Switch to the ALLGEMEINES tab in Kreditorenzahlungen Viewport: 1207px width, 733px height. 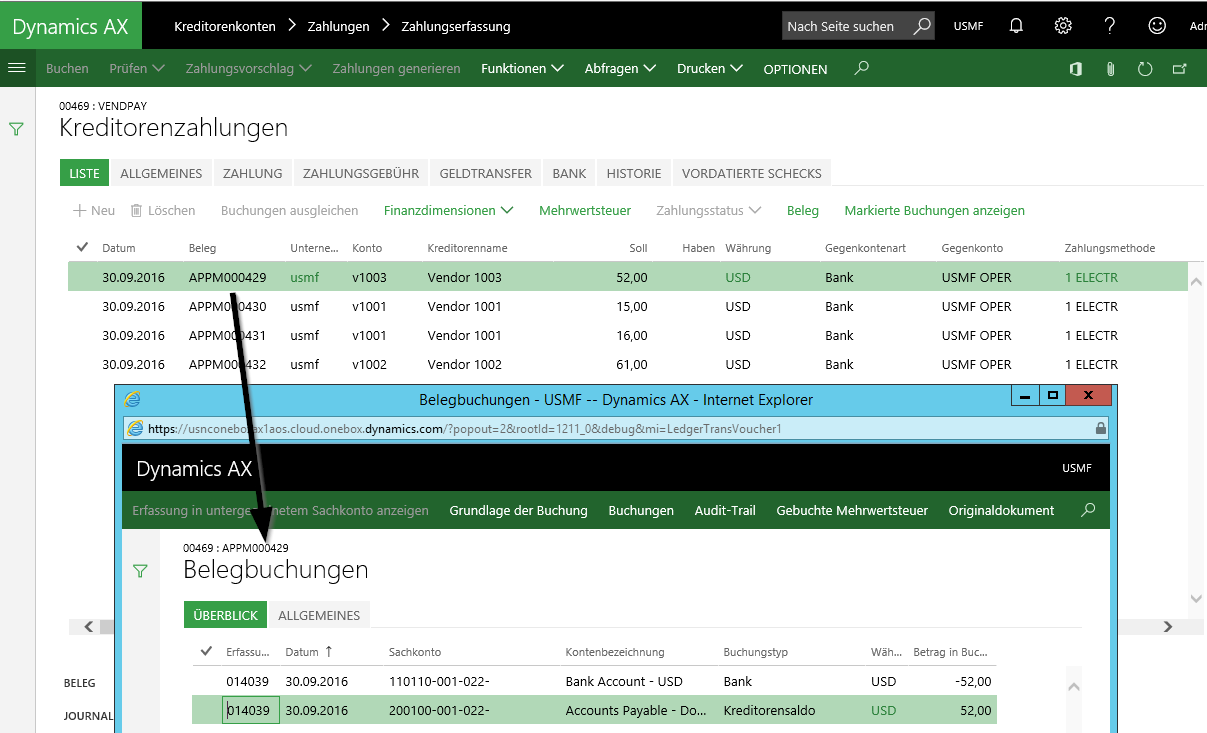161,173
